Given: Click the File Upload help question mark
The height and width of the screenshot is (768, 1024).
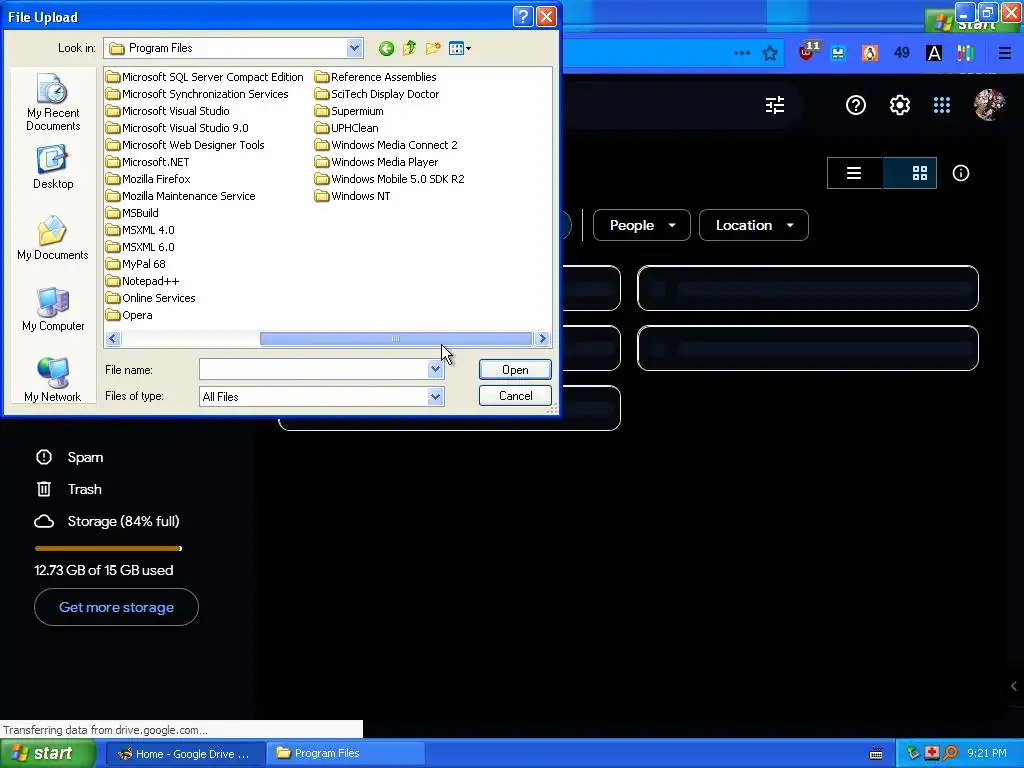Looking at the screenshot, I should (523, 16).
